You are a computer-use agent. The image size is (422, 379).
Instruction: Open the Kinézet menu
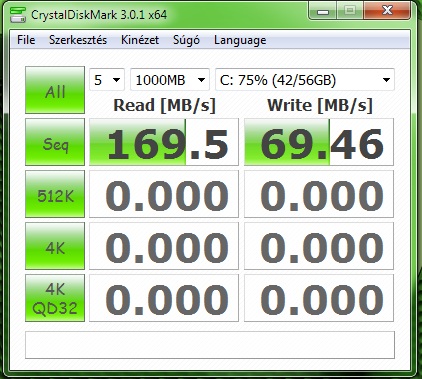click(140, 40)
